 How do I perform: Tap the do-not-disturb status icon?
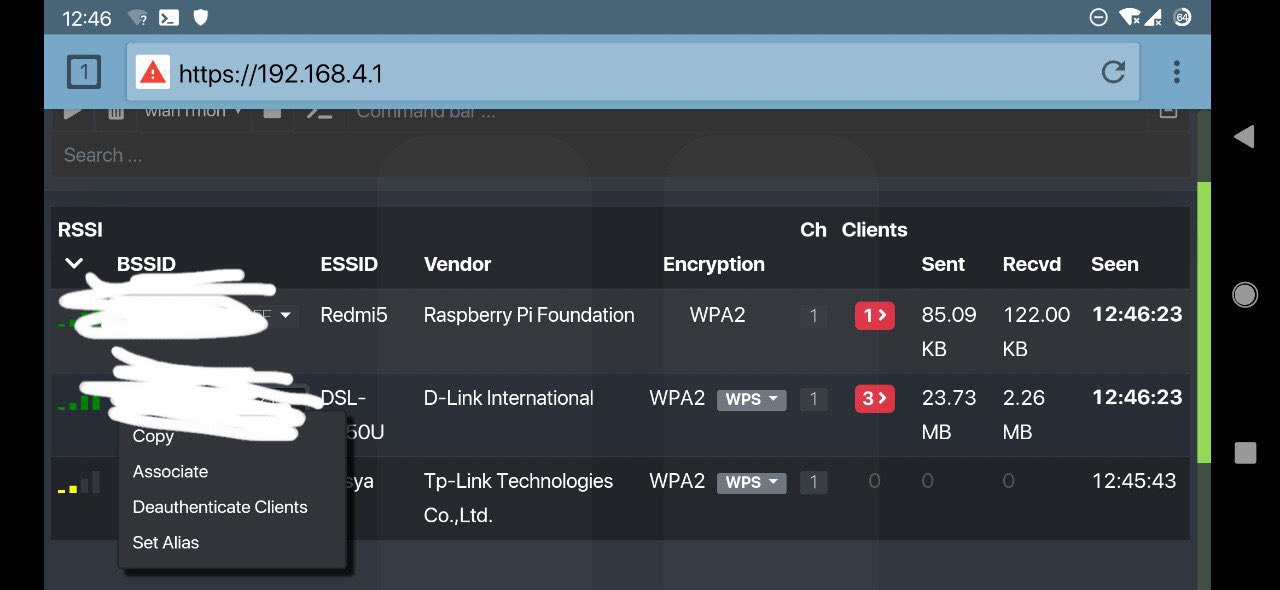pyautogui.click(x=1098, y=17)
